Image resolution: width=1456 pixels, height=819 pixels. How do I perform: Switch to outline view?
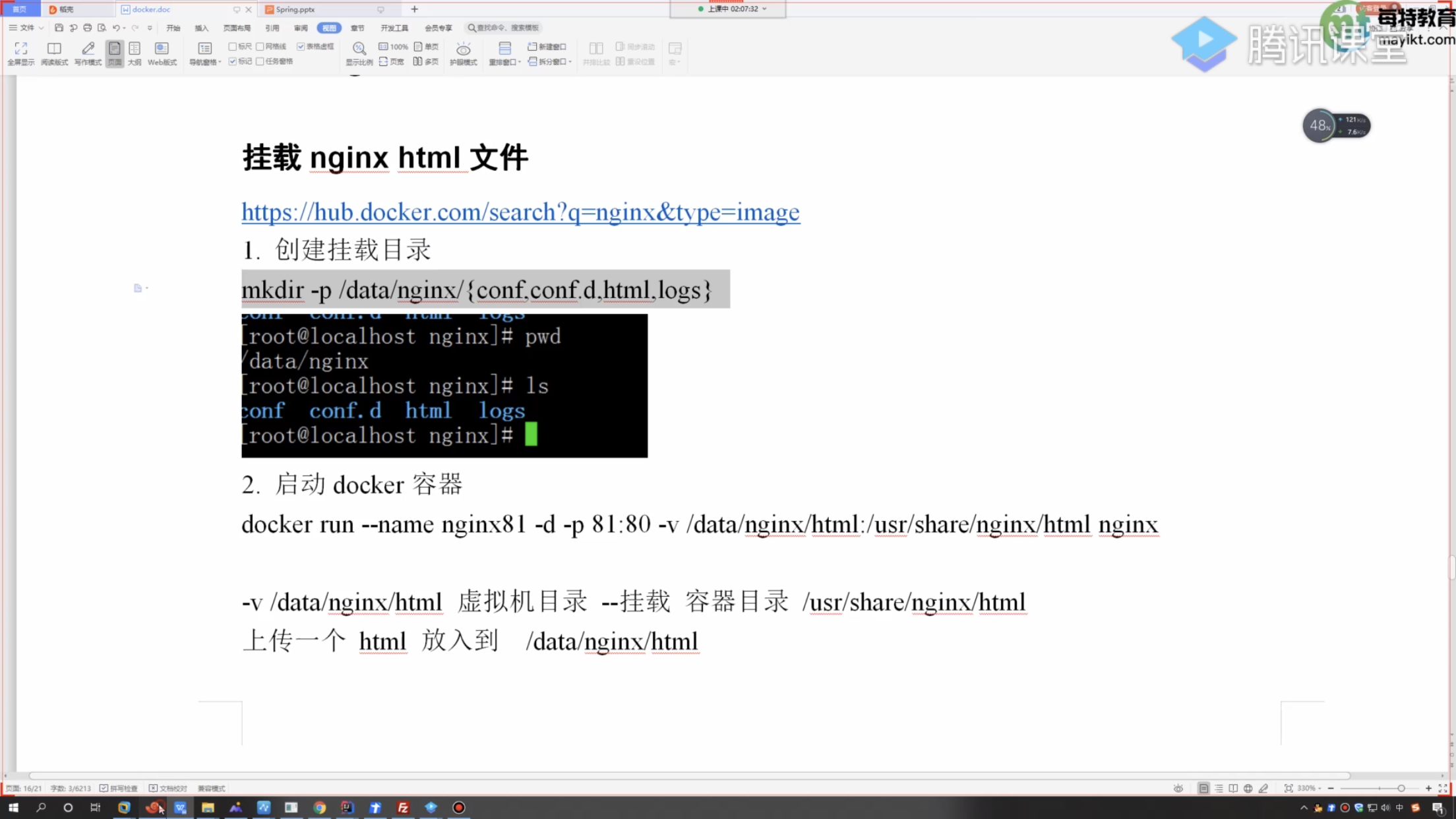coord(135,53)
